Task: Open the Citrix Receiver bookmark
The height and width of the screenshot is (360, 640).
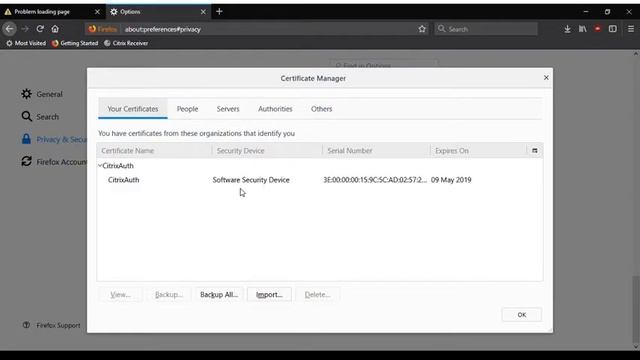Action: coord(126,43)
